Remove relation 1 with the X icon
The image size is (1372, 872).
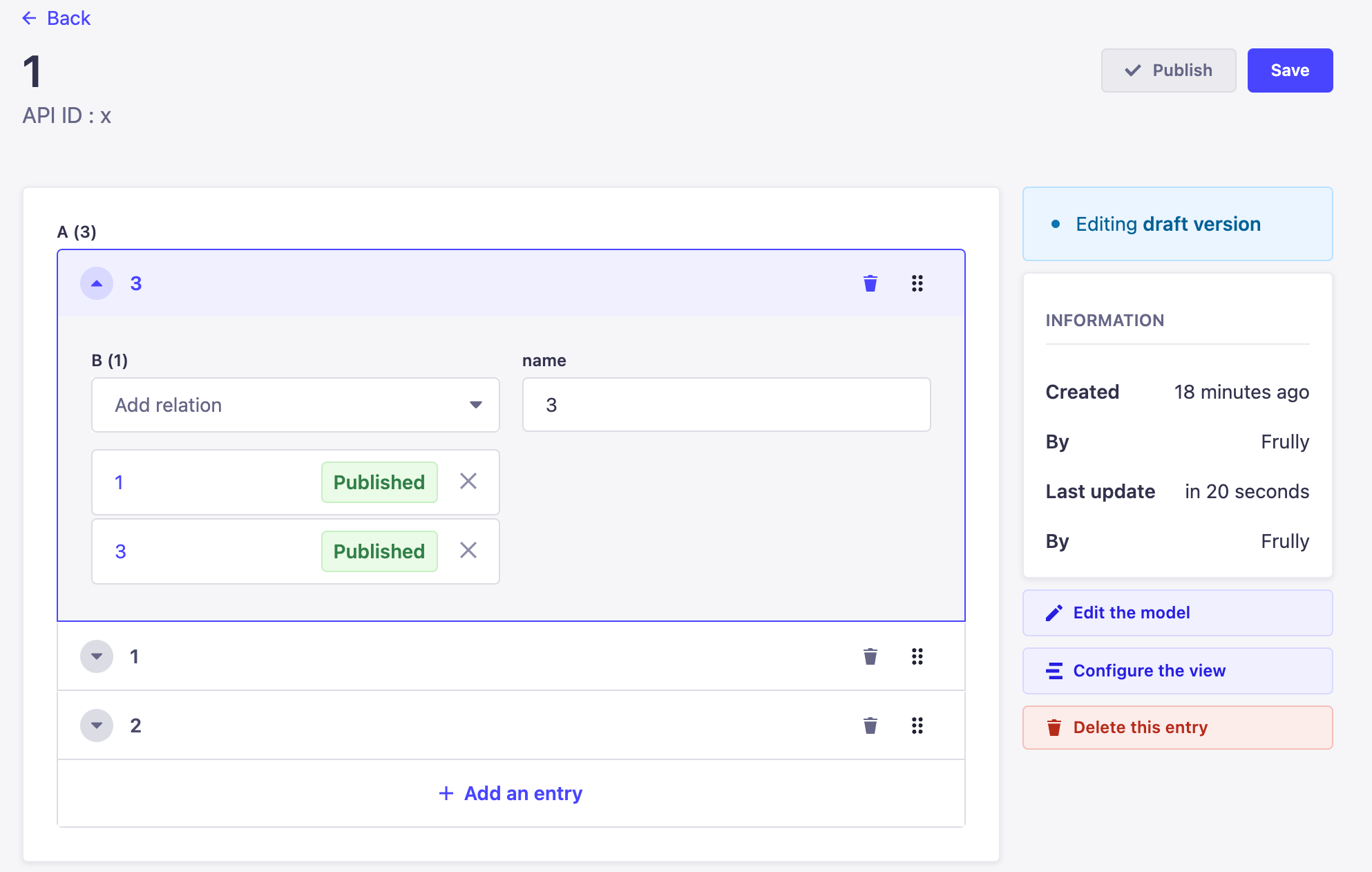click(468, 482)
